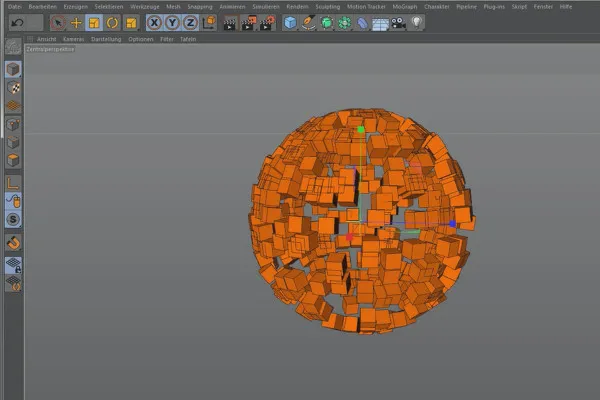Toggle Z axis lock

[x=190, y=23]
